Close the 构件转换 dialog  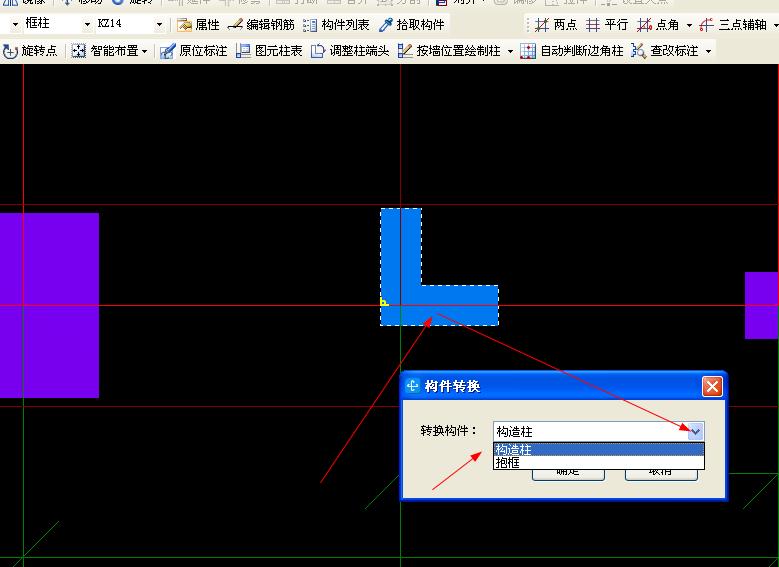pos(712,386)
